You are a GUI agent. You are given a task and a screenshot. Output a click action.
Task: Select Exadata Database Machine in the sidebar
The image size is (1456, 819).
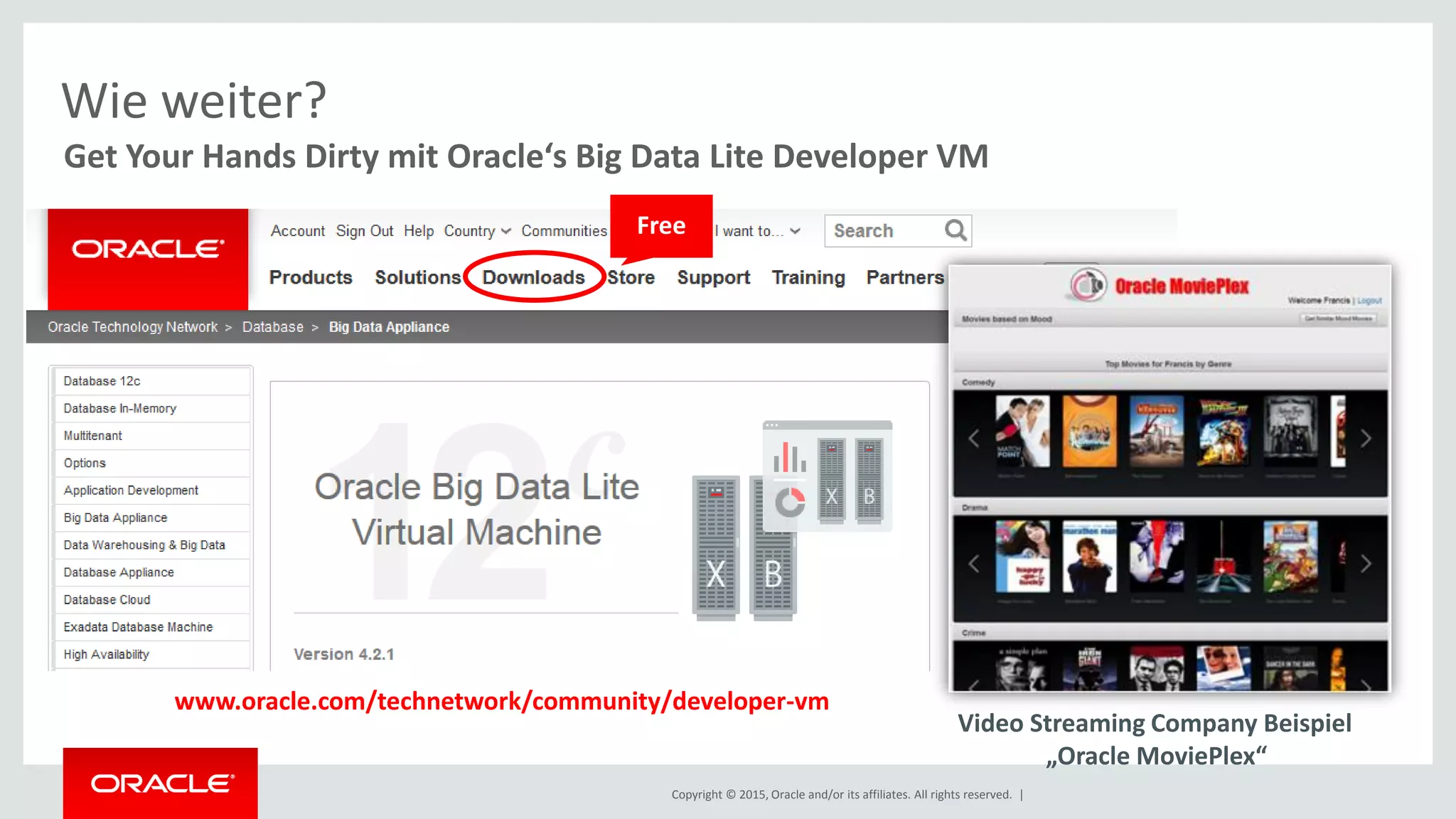click(x=152, y=627)
